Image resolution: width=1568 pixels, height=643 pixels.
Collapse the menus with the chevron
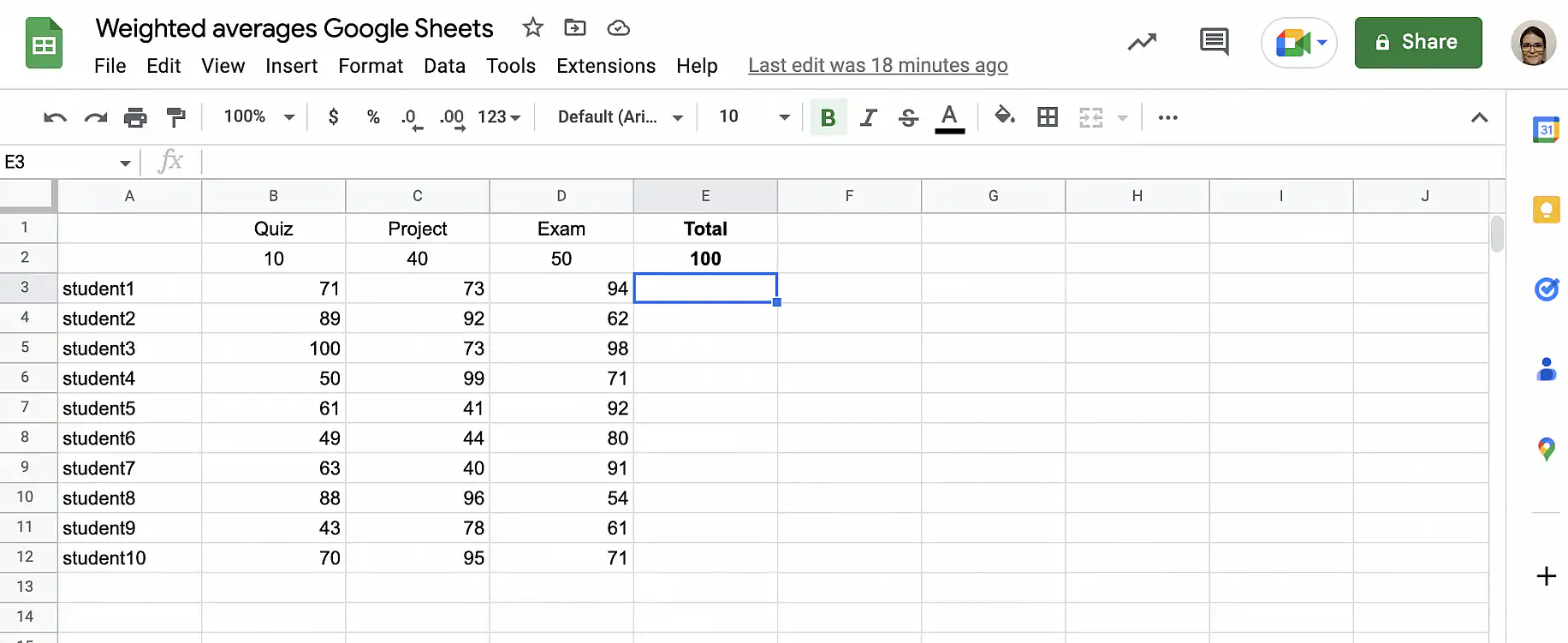point(1479,117)
